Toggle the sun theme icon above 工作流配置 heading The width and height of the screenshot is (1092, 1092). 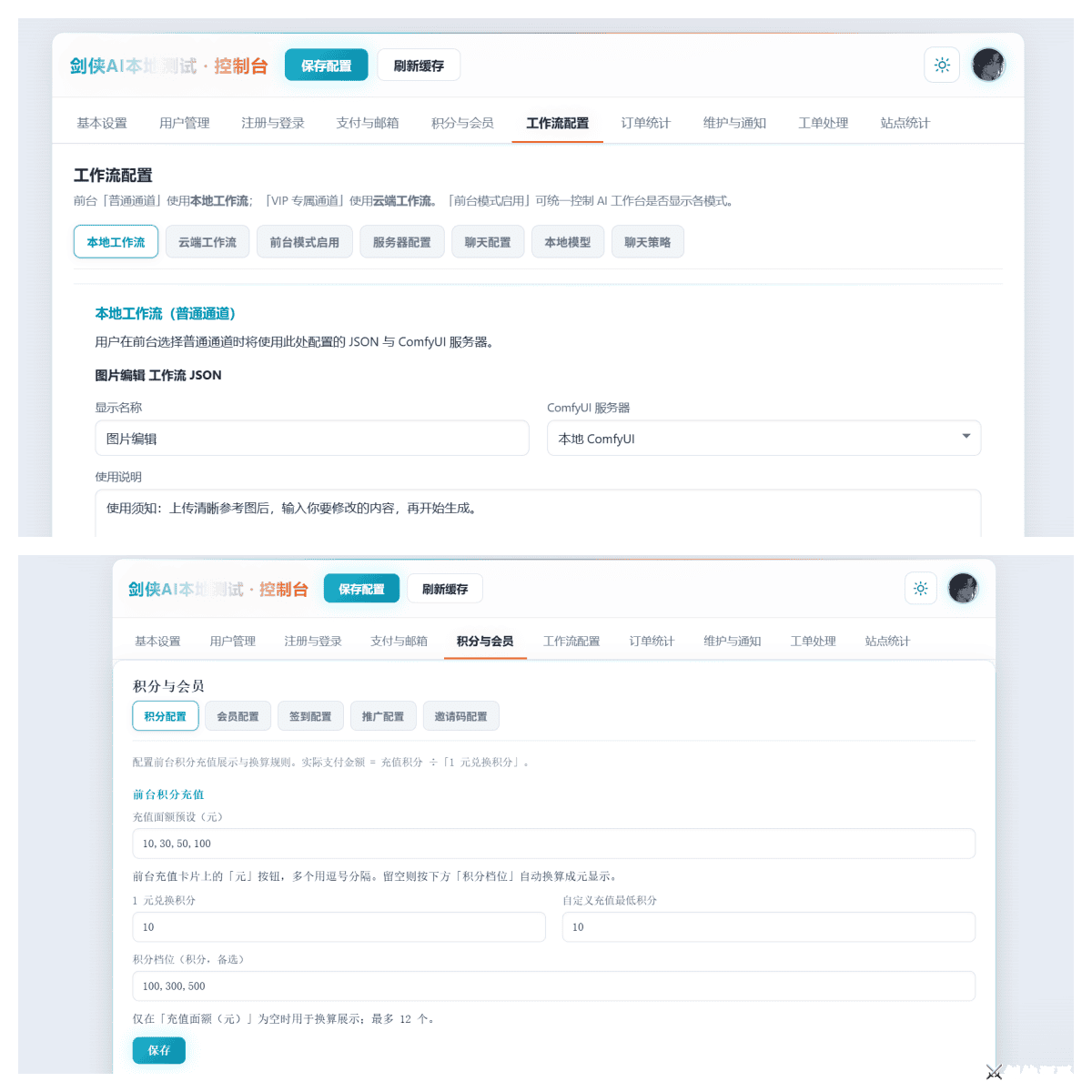pyautogui.click(x=942, y=65)
